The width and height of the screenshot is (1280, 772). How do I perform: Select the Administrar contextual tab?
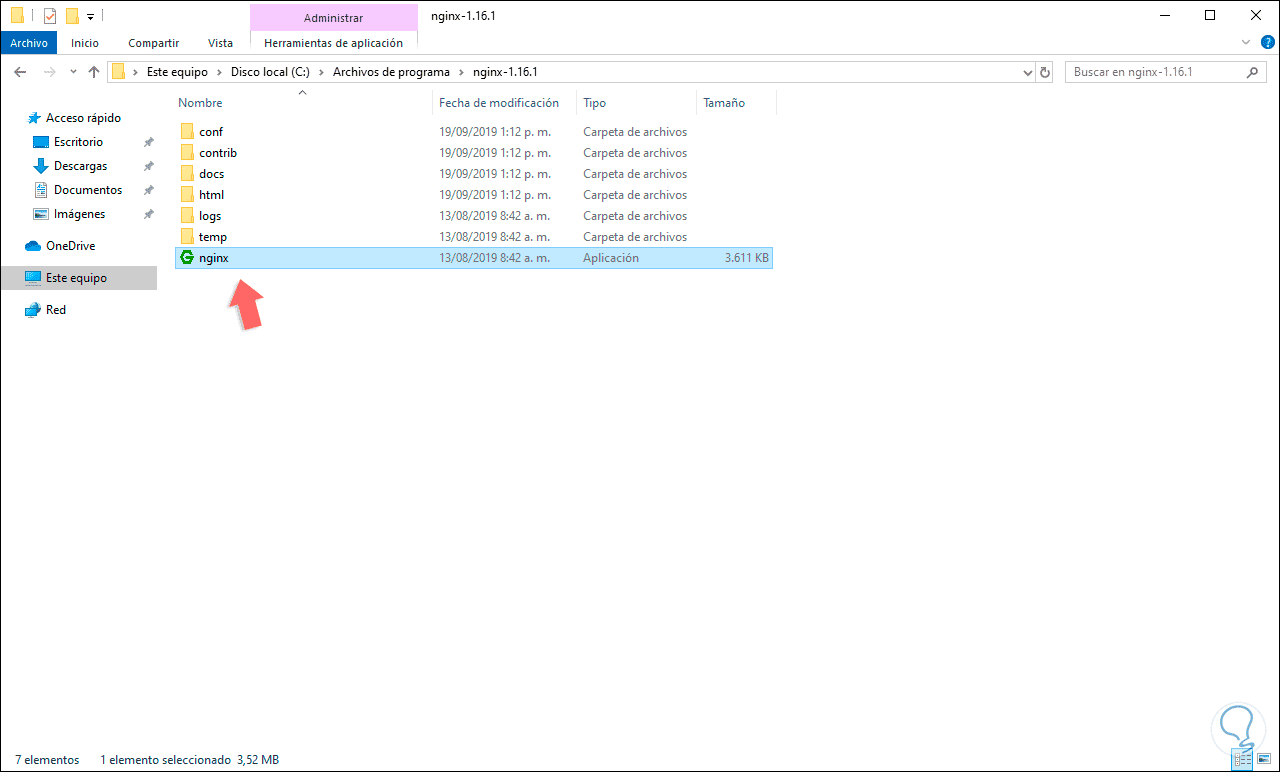(x=333, y=18)
